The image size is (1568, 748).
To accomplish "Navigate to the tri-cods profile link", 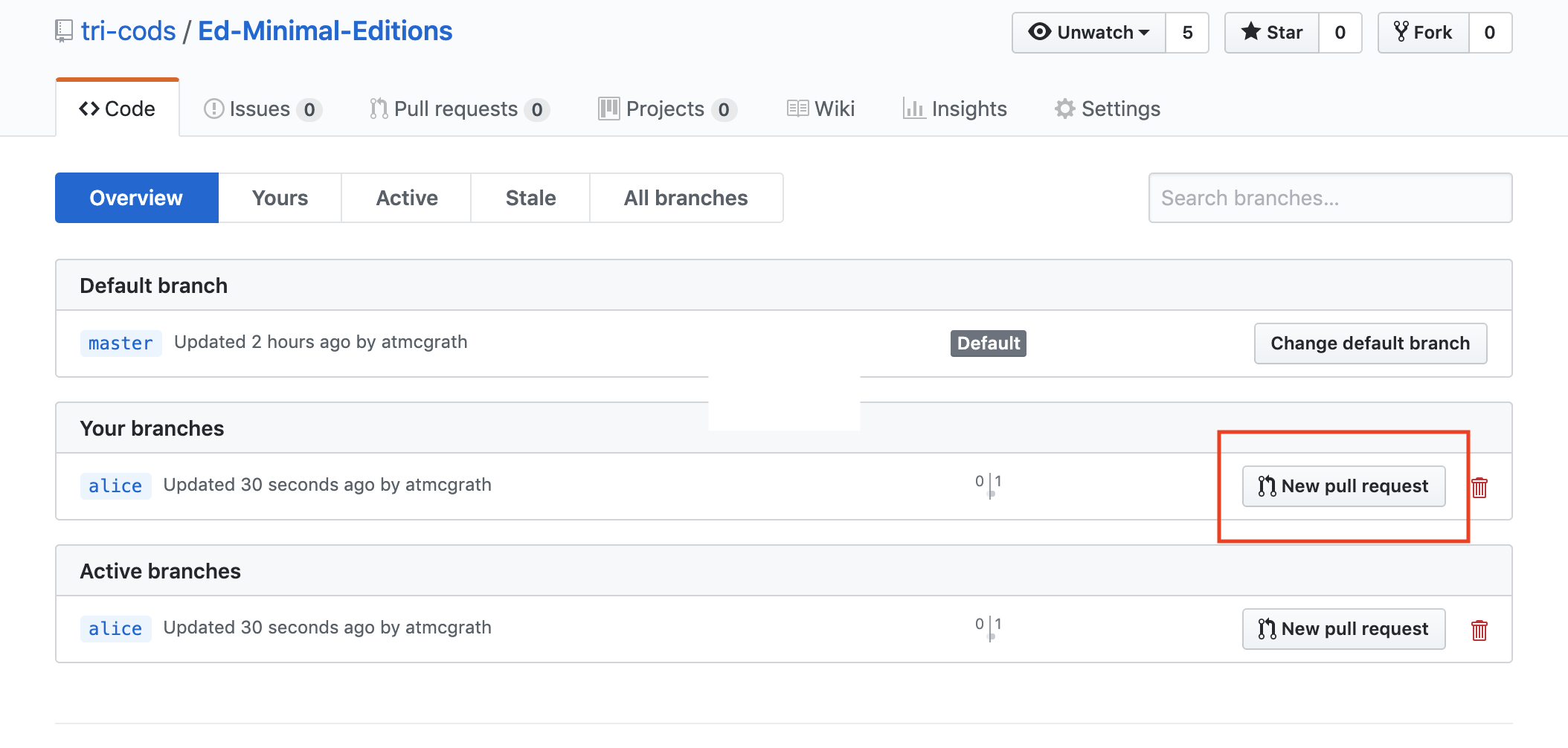I will click(128, 30).
